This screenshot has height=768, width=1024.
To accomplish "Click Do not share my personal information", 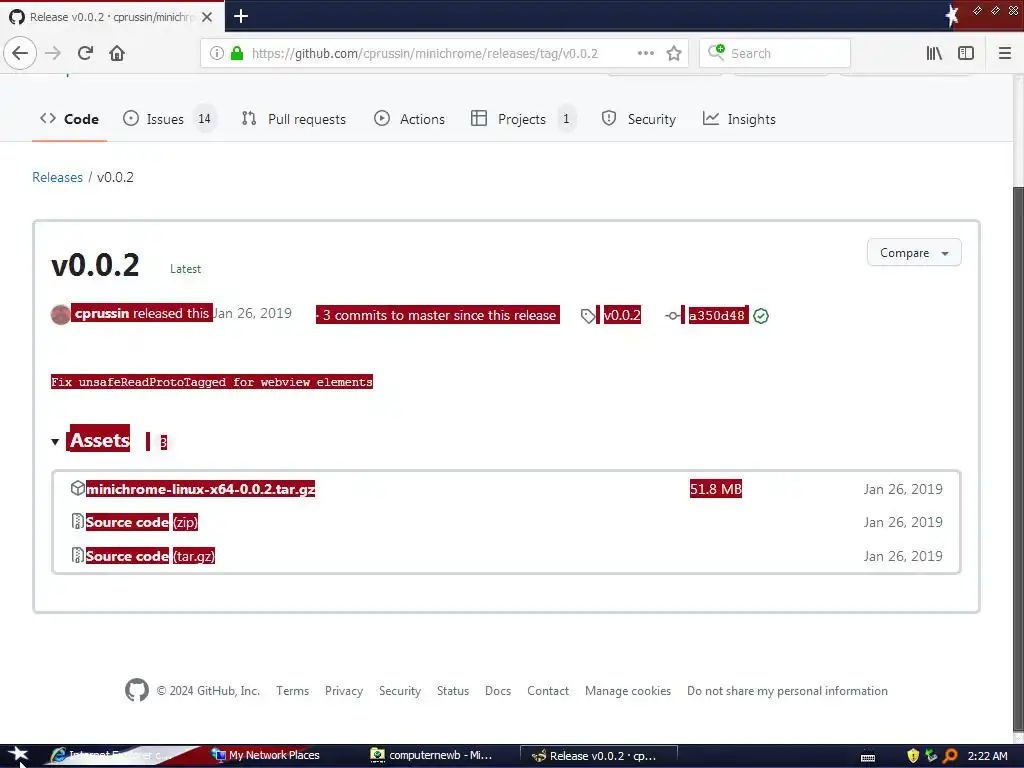I will (787, 691).
